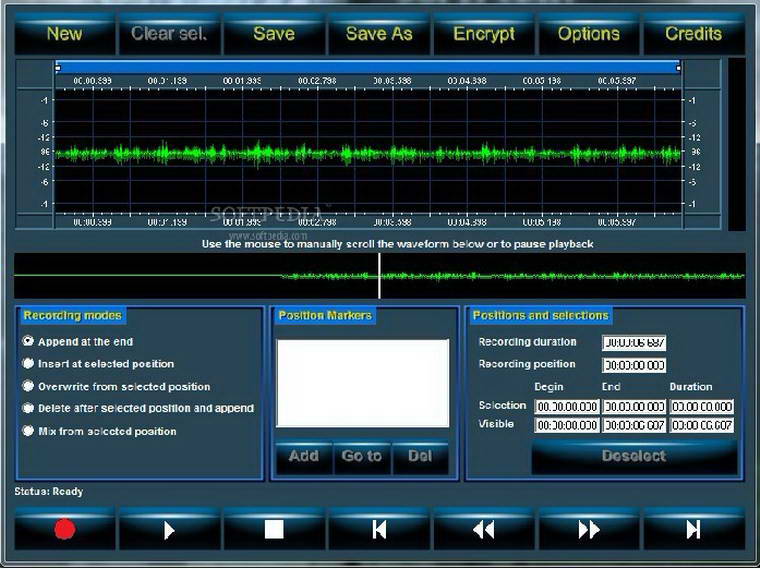The height and width of the screenshot is (569, 760).
Task: Fast forward the recording
Action: click(588, 529)
